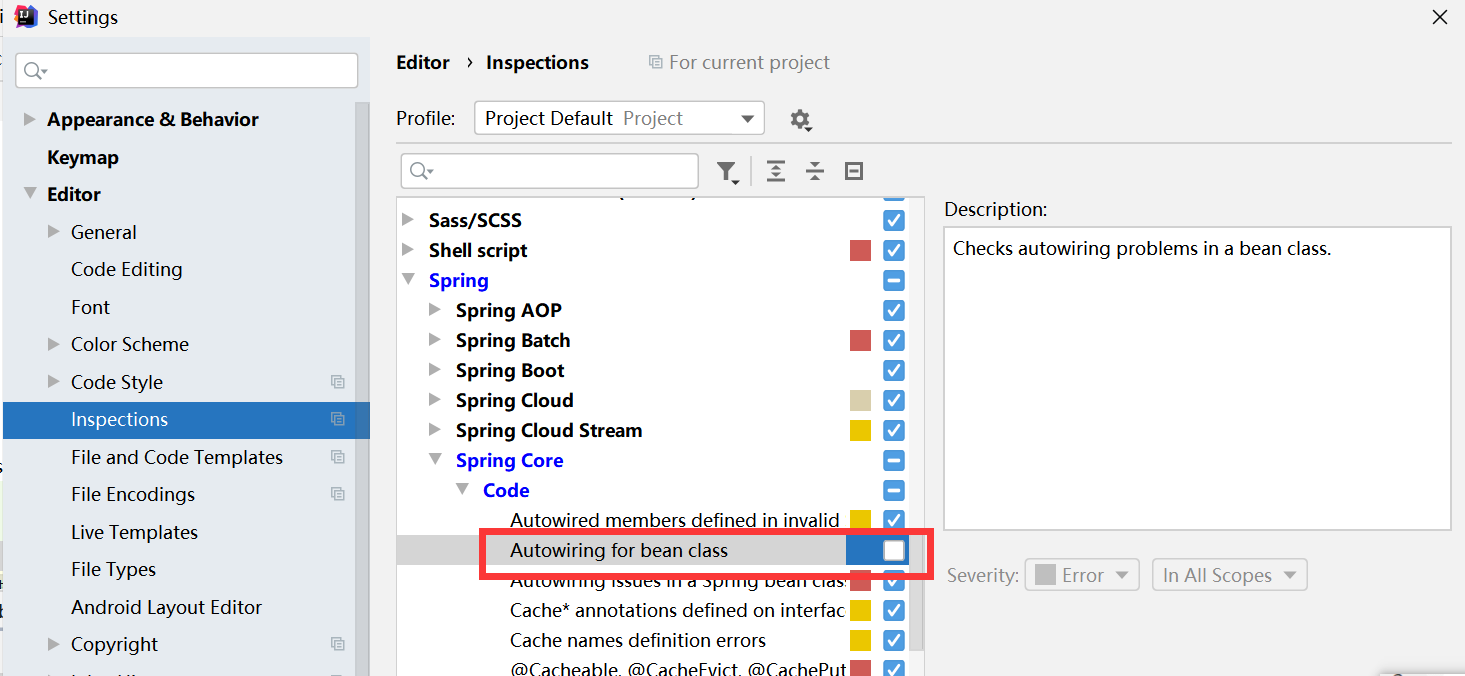Screen dimensions: 1465x676
Task: Click the Collapse All tree icon
Action: [x=815, y=172]
